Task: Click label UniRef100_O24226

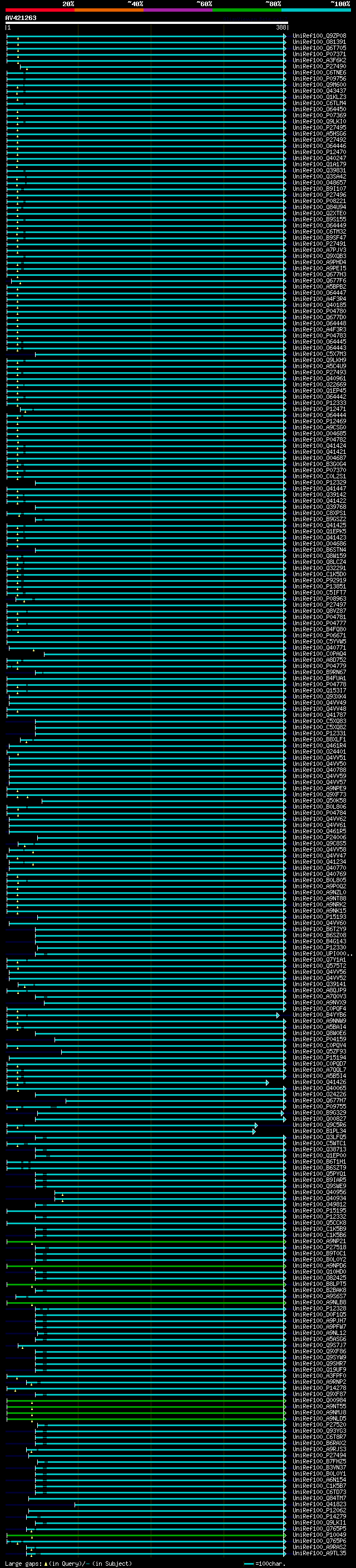Action: click(x=319, y=1095)
